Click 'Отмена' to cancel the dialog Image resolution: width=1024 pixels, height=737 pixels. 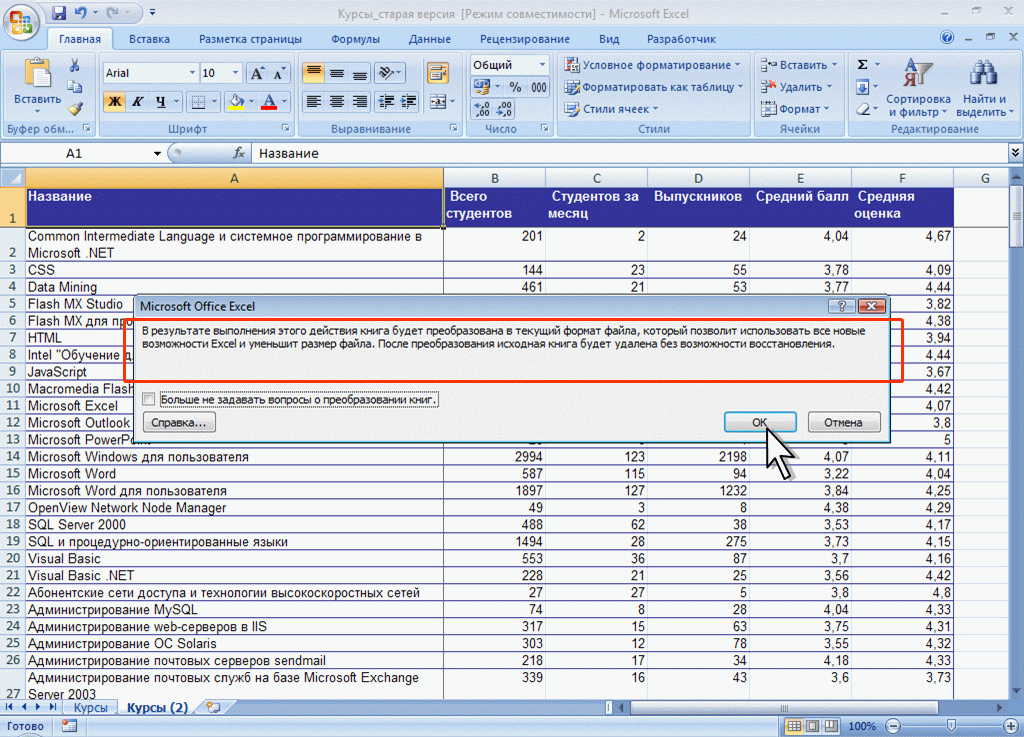coord(843,422)
